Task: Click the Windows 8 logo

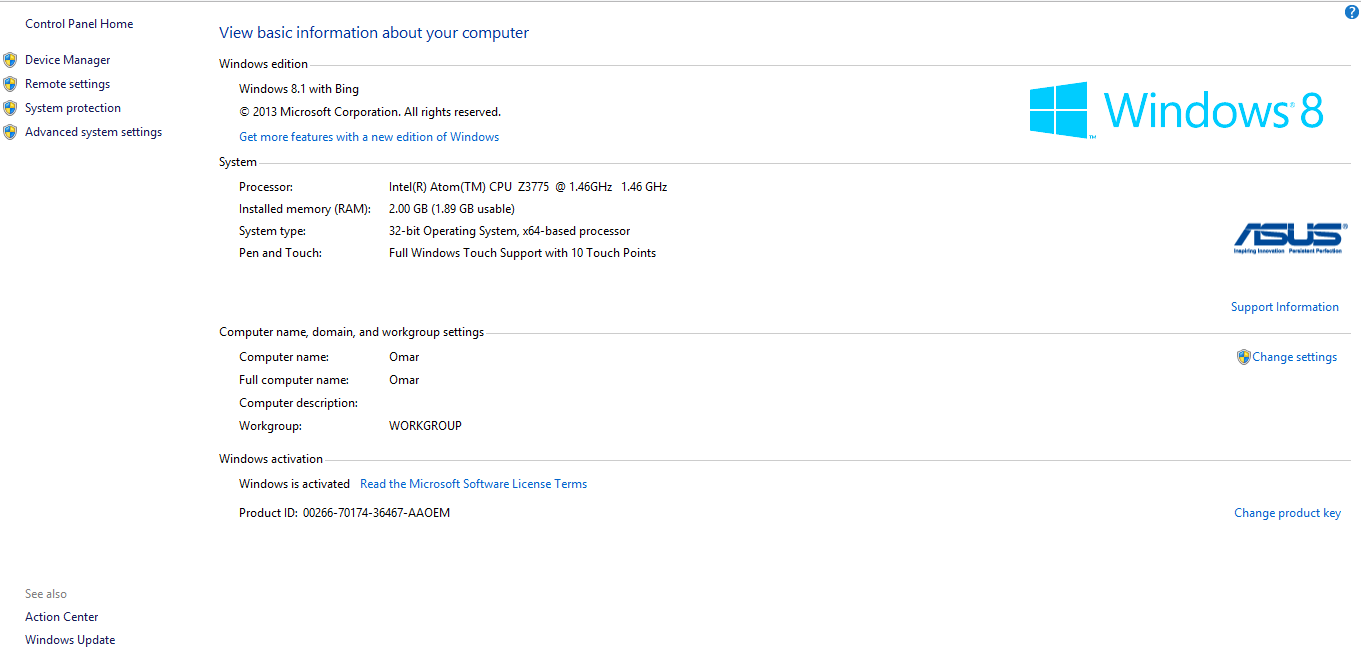Action: coord(1176,110)
